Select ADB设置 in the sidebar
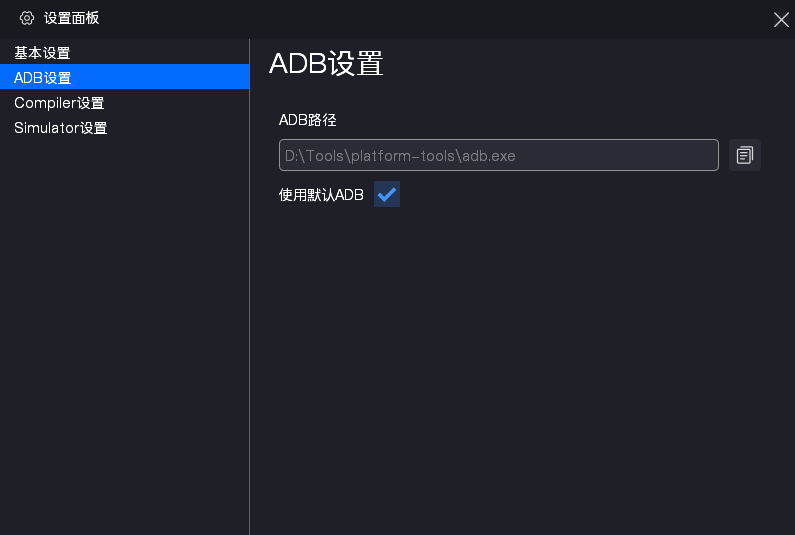 [x=42, y=77]
